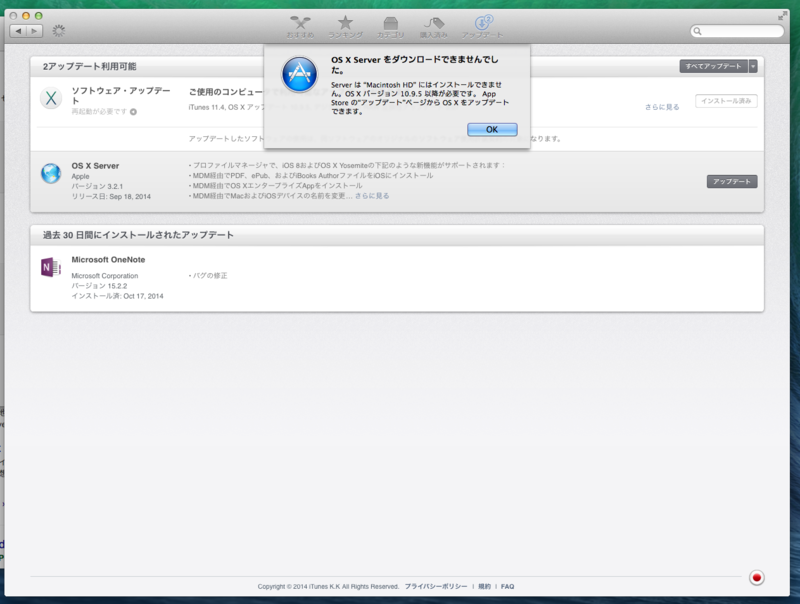The width and height of the screenshot is (800, 604).
Task: Click さらに見る link in OS X Server description
Action: [372, 196]
